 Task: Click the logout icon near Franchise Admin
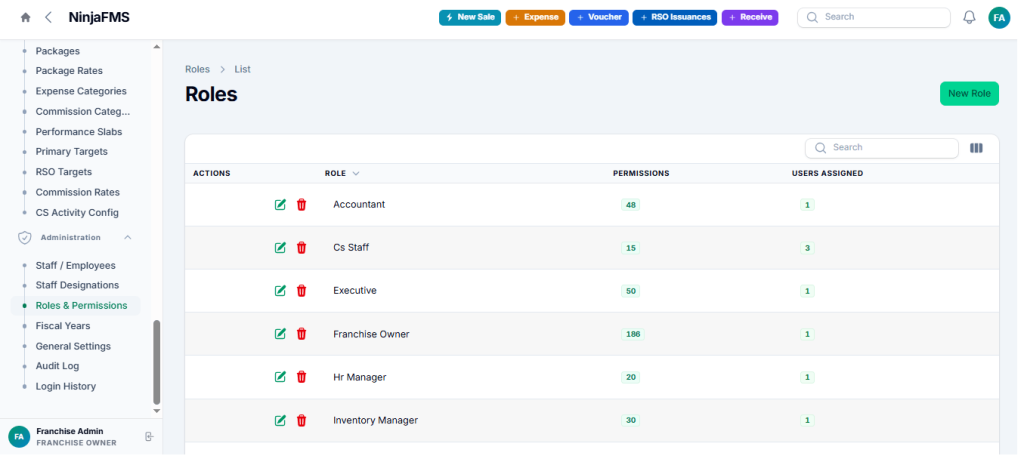(x=150, y=437)
